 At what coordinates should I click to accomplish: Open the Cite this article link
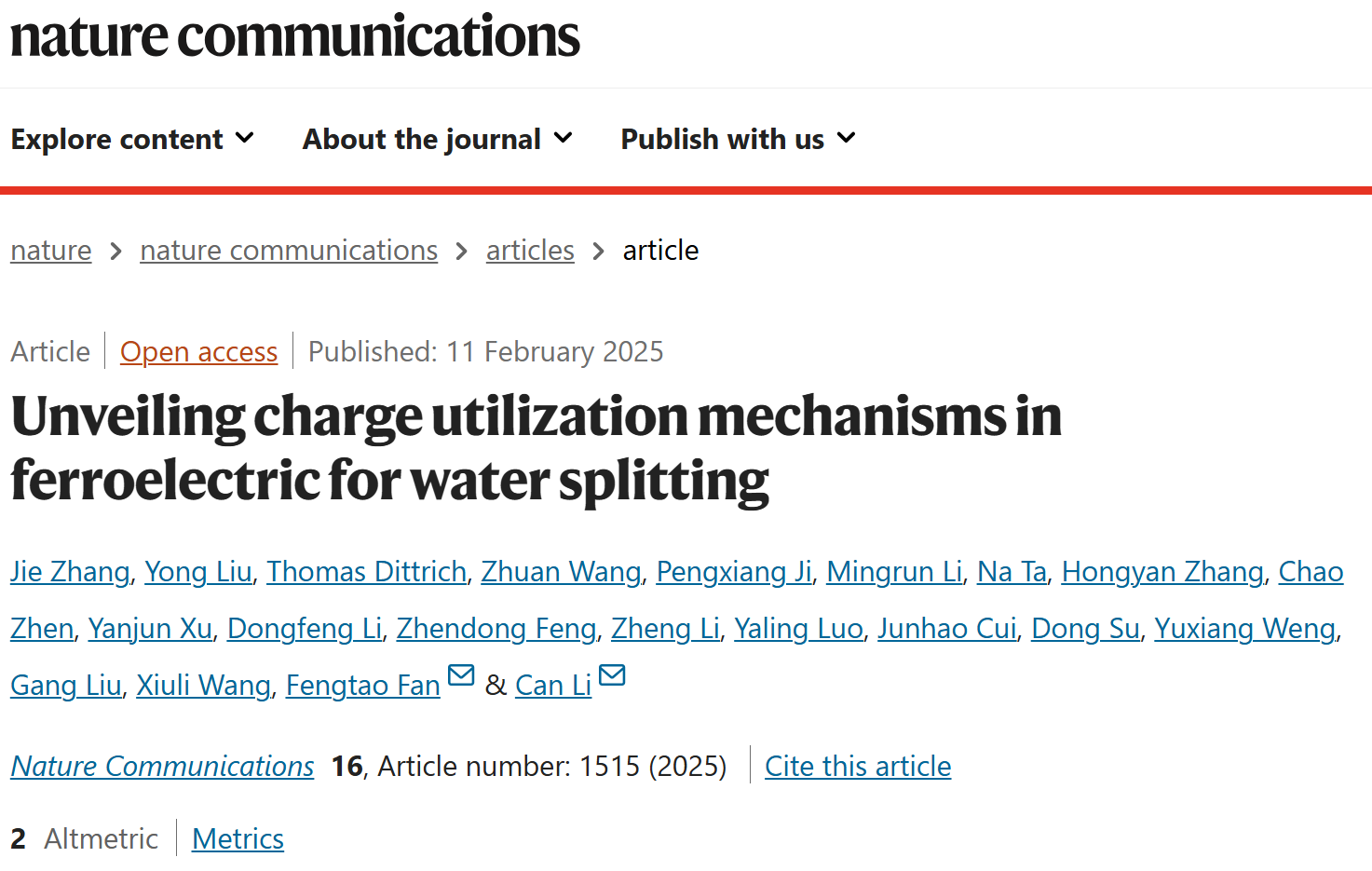click(858, 767)
